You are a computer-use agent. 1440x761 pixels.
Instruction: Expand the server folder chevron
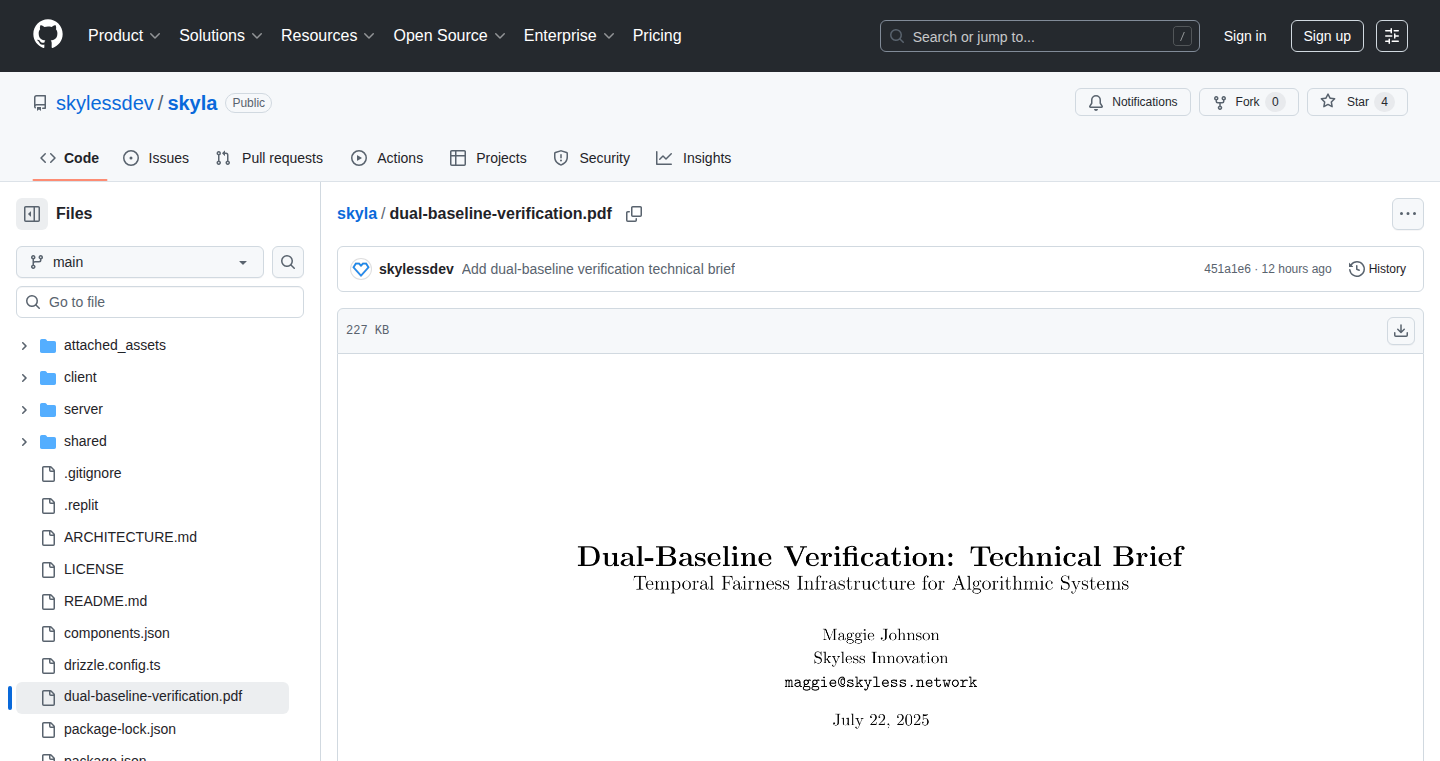pyautogui.click(x=24, y=409)
